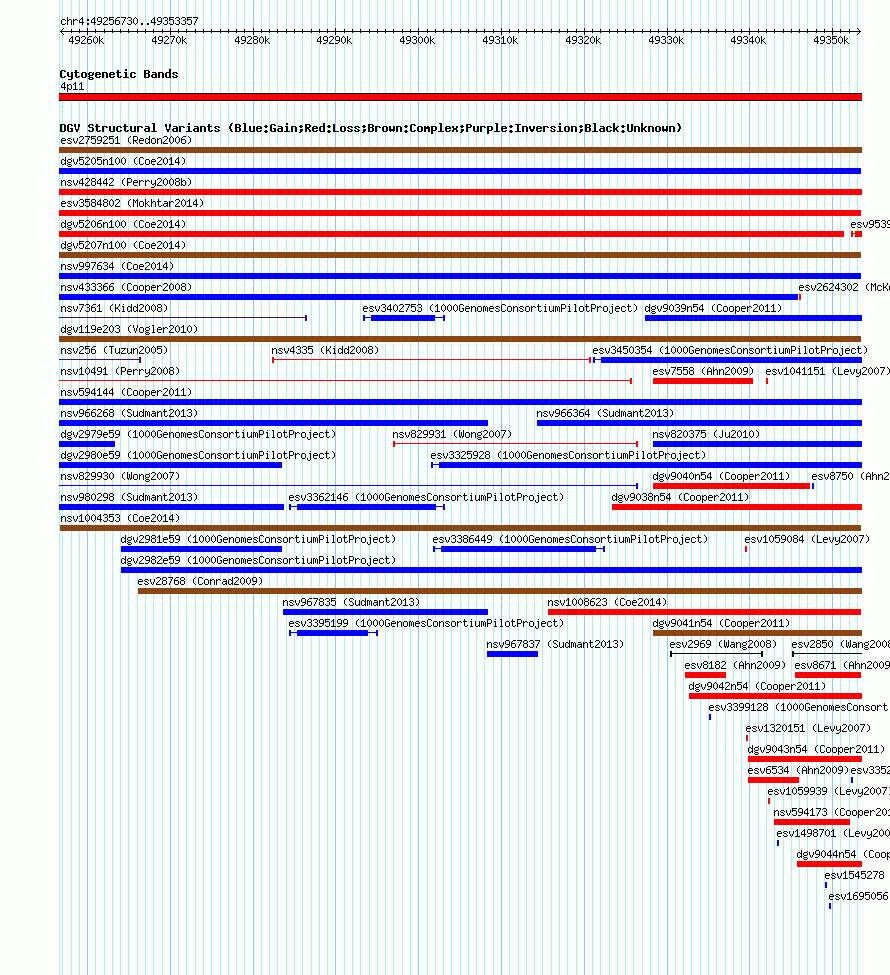Click the 4p11 cytogenetic band label

tap(72, 87)
